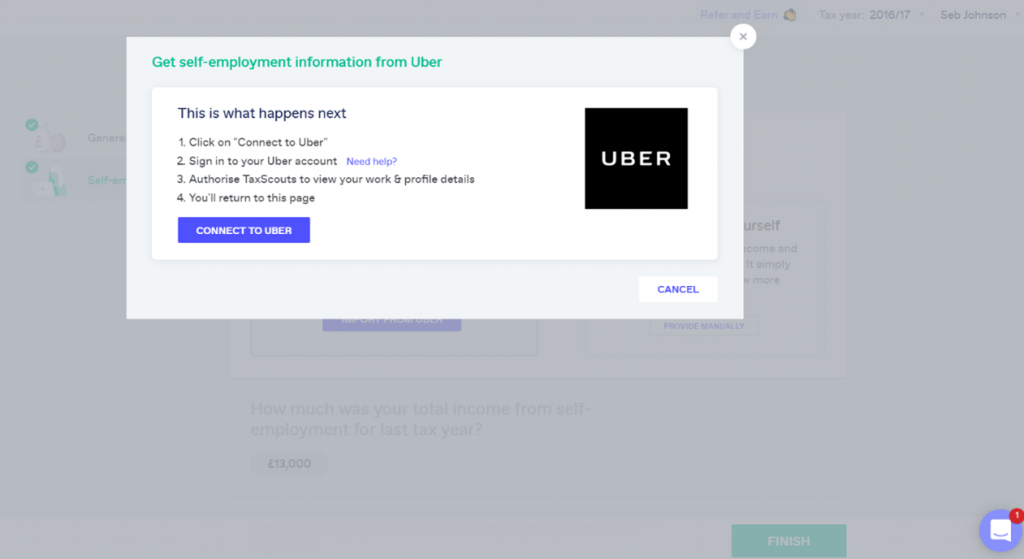
Task: Click the green Finish button
Action: point(789,541)
